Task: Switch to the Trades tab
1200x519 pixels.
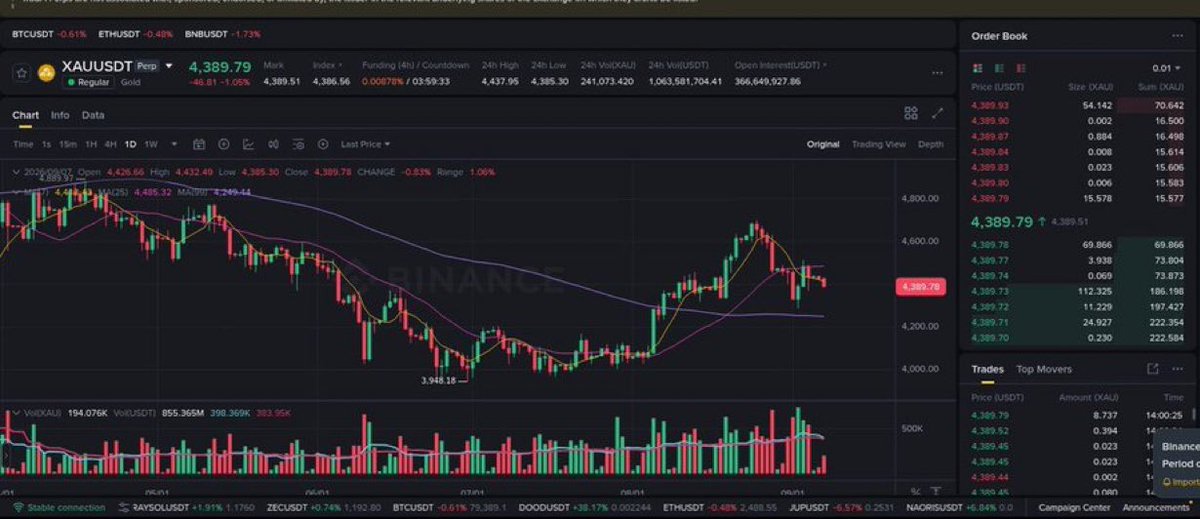Action: 987,369
